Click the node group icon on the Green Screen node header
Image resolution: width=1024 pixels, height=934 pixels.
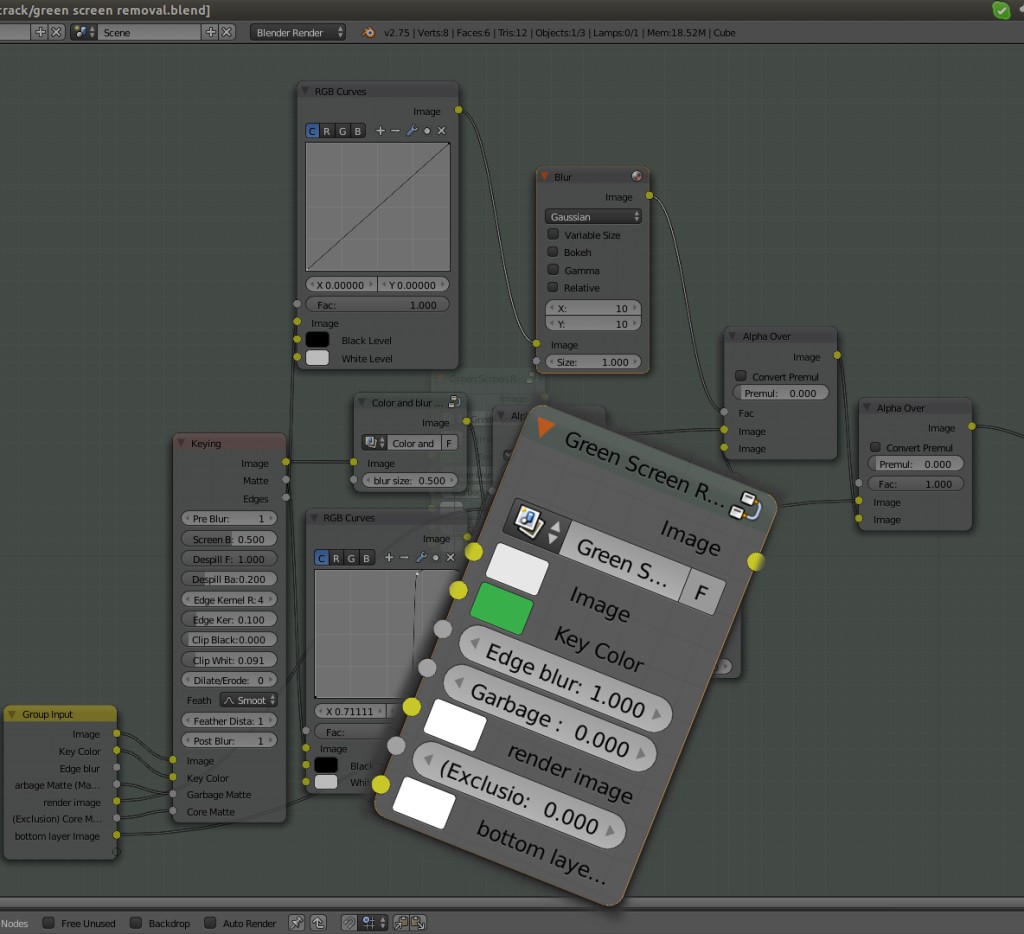pyautogui.click(x=744, y=506)
